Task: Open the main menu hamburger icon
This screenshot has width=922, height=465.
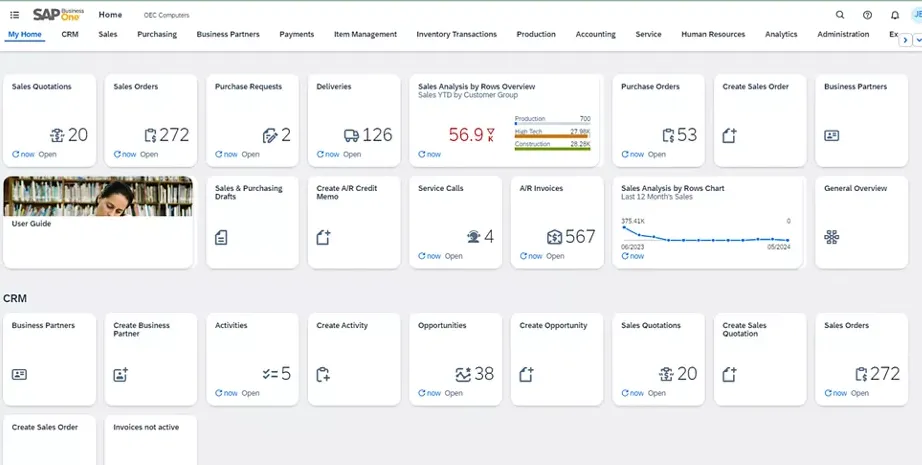Action: tap(14, 15)
